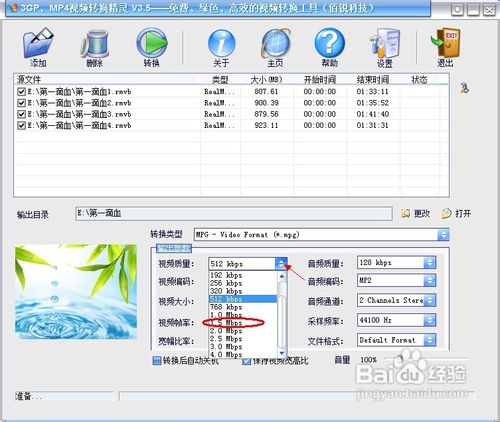
Task: Click the bottom conversion progress bar
Action: click(x=297, y=396)
